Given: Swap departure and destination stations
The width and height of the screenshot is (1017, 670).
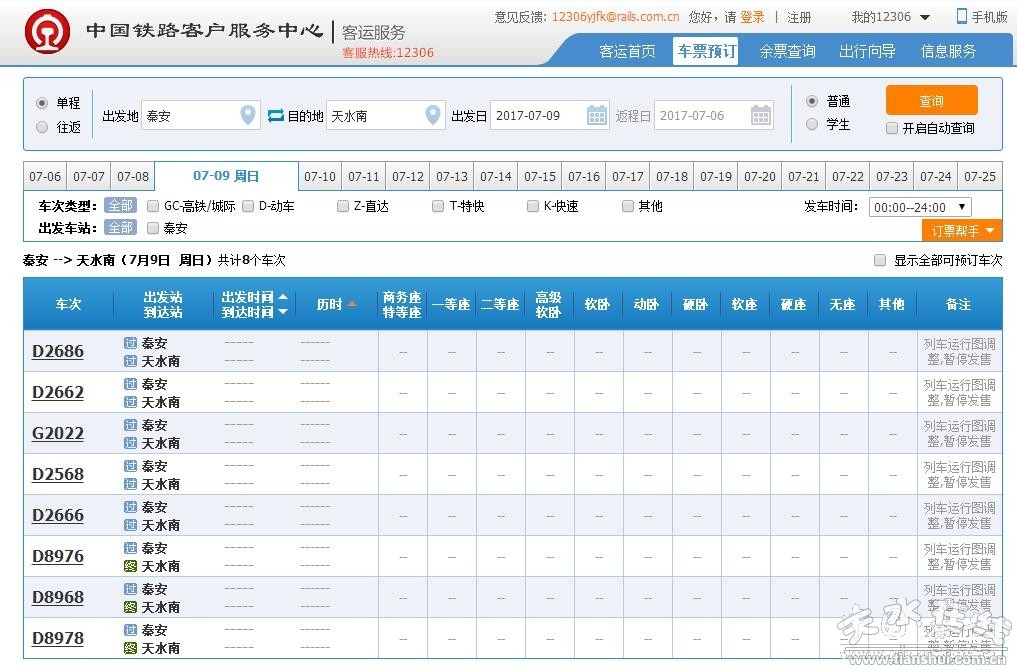Looking at the screenshot, I should pyautogui.click(x=276, y=116).
